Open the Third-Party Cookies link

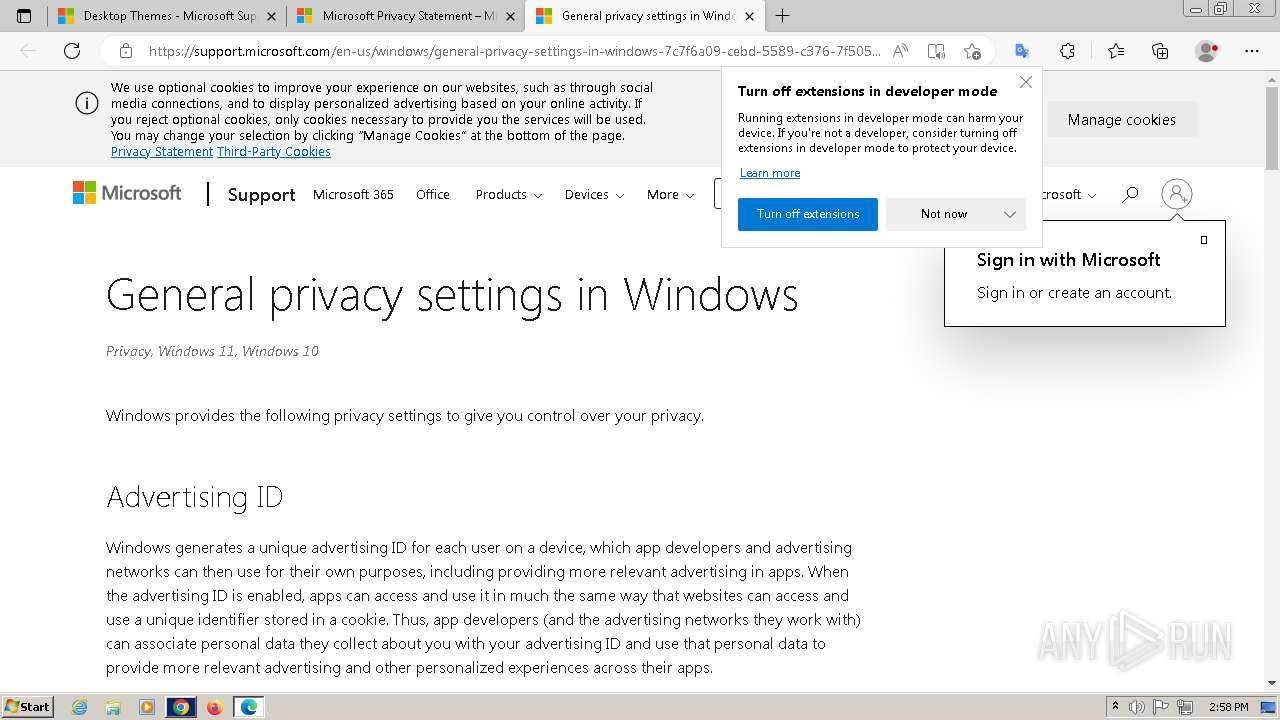(274, 152)
